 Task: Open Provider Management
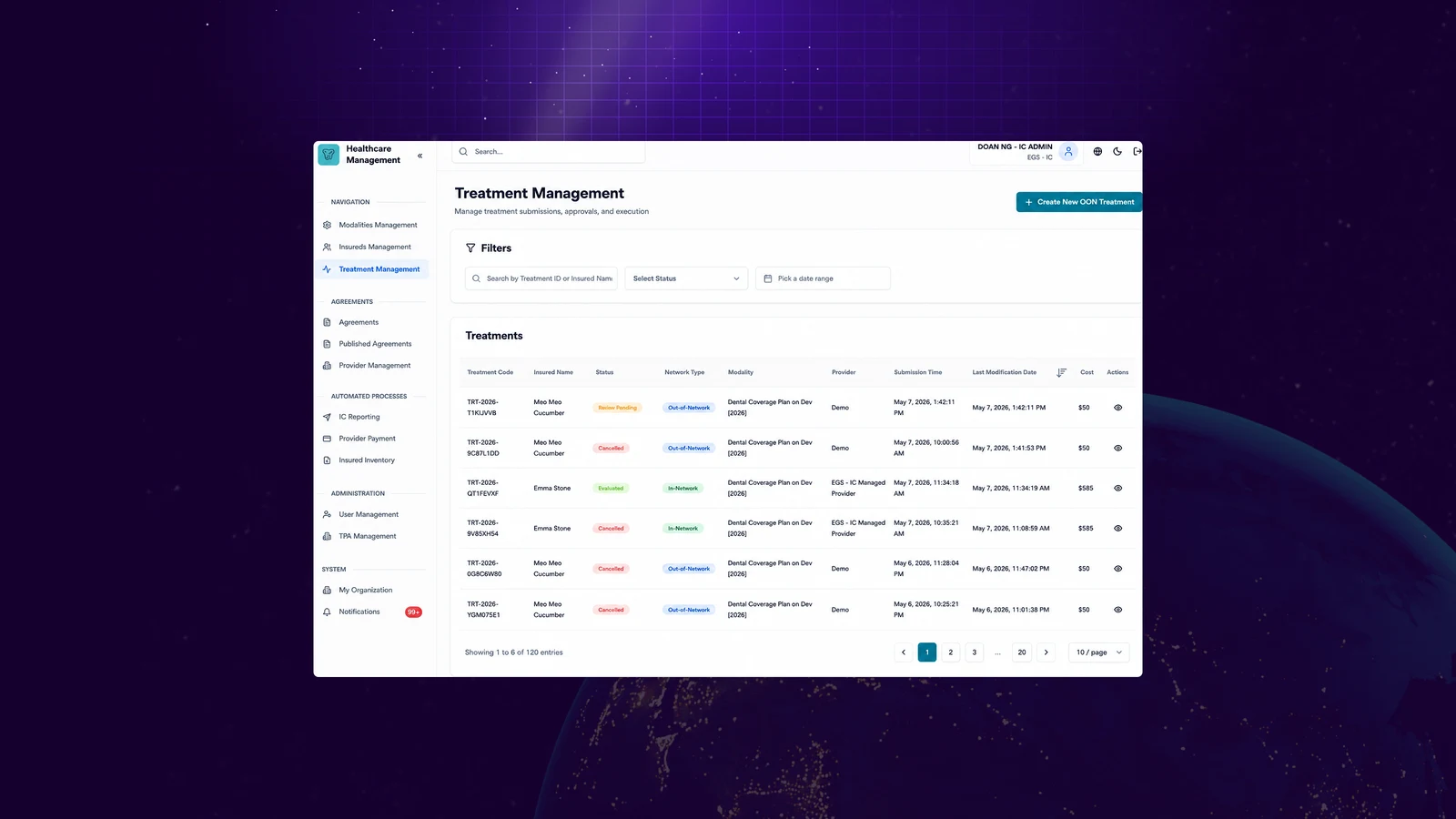[372, 366]
